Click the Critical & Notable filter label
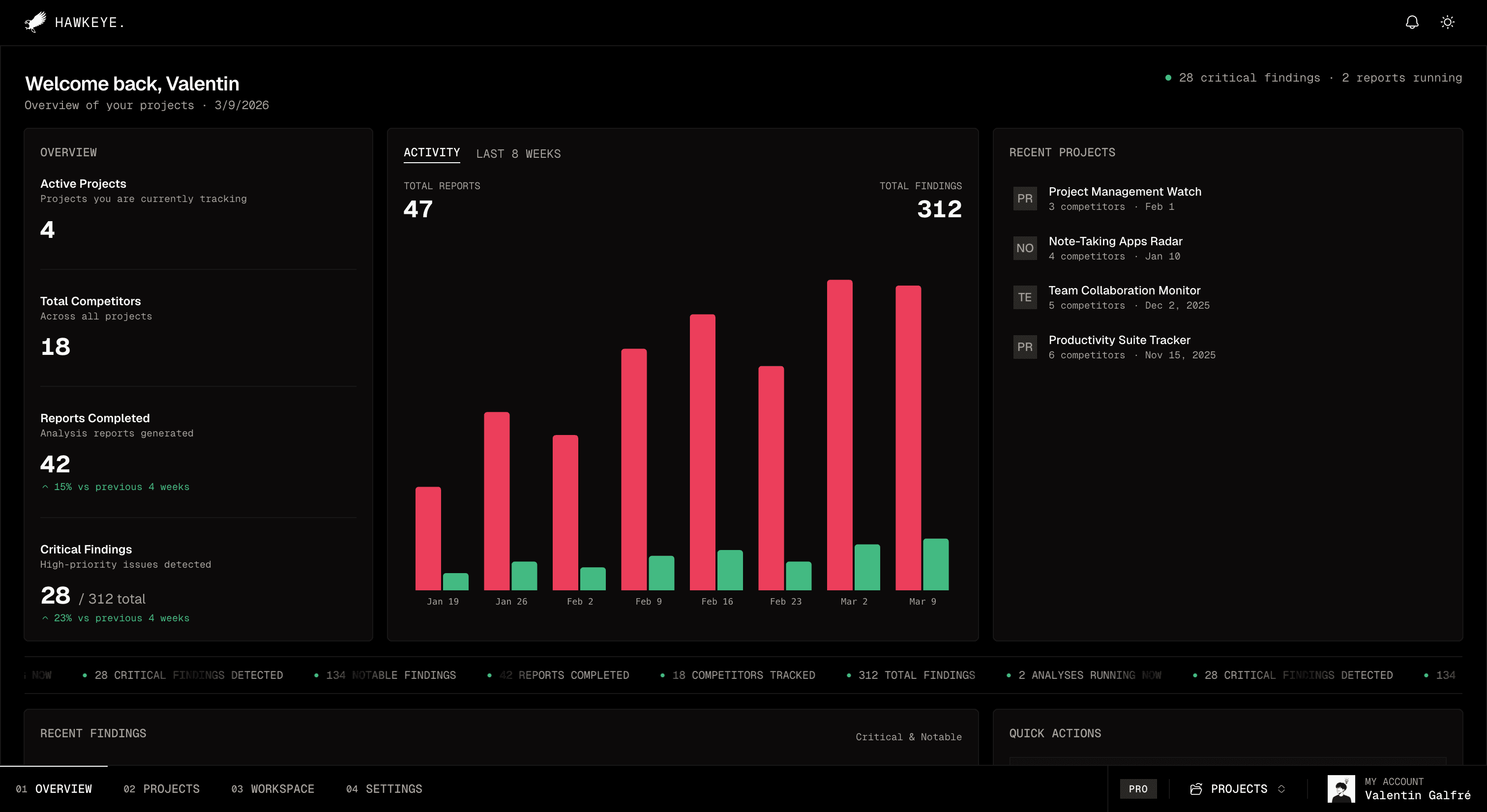Image resolution: width=1487 pixels, height=812 pixels. 908,737
